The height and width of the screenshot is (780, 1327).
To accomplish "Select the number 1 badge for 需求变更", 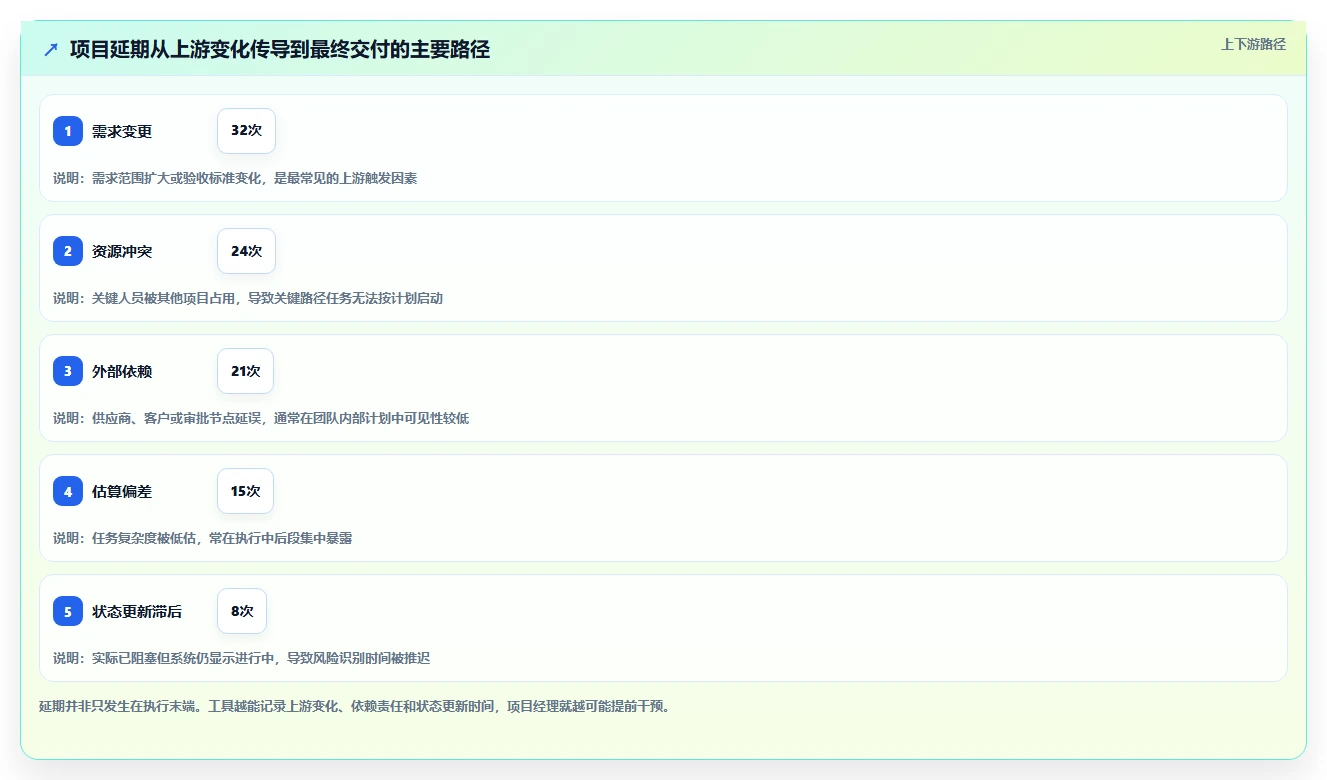I will [x=68, y=131].
